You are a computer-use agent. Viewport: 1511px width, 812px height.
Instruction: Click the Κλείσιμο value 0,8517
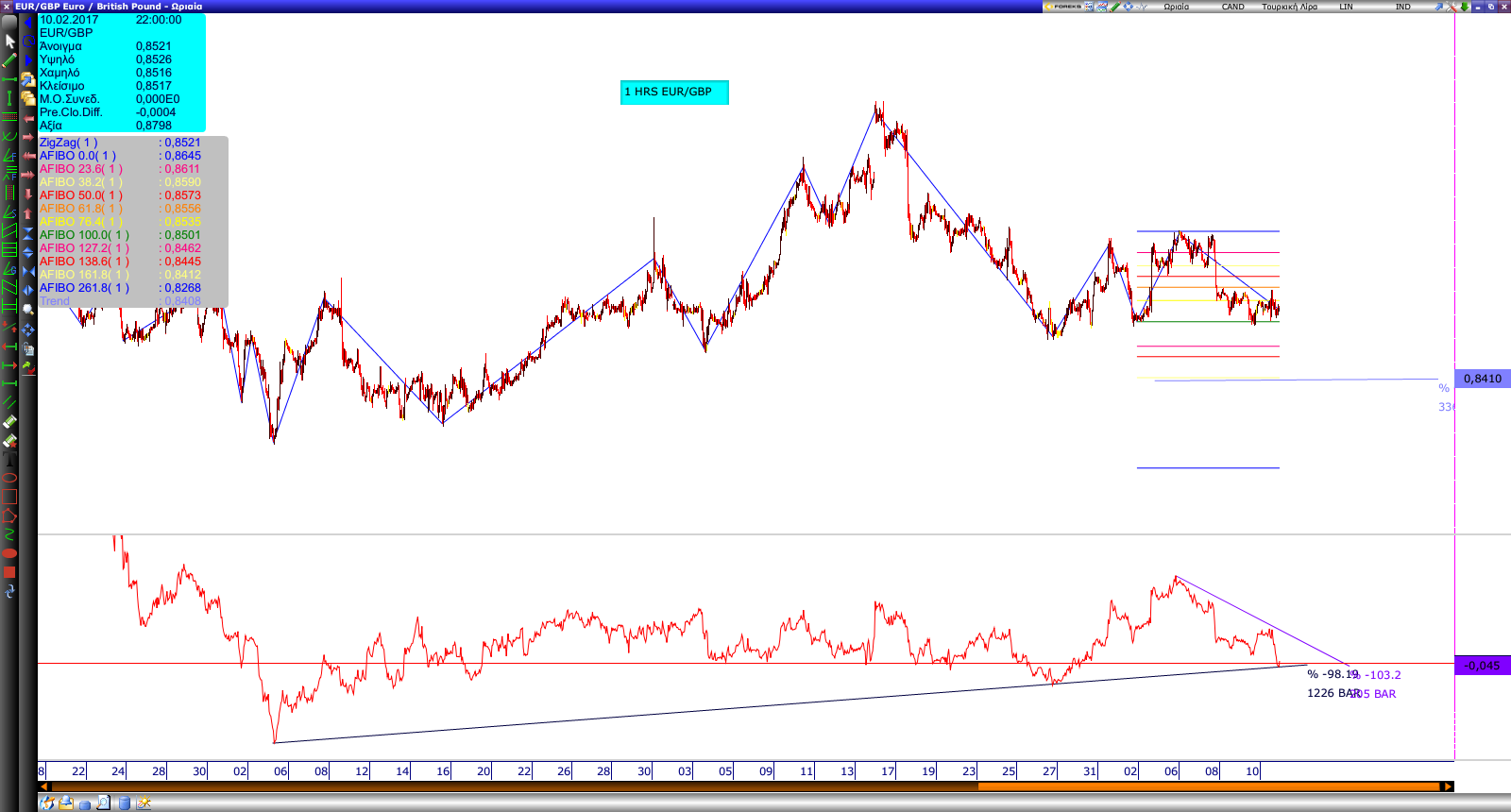[x=154, y=86]
